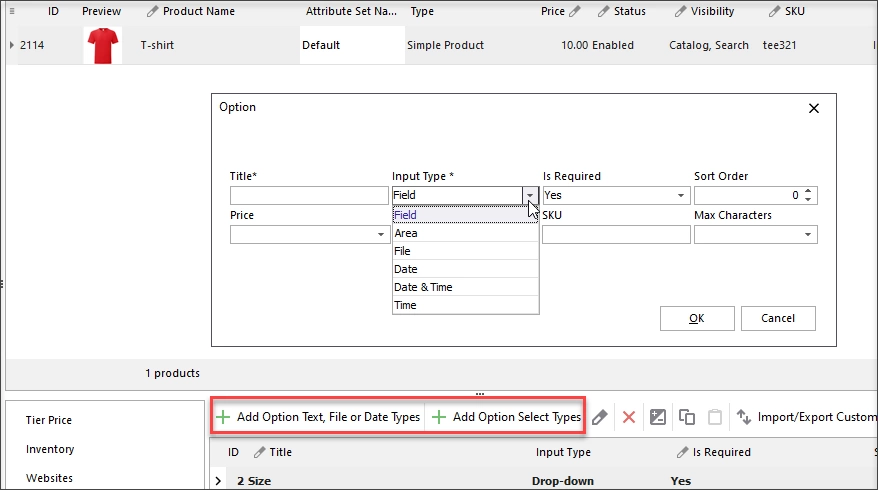Choose Date in the Input Type list
The height and width of the screenshot is (490, 878).
[465, 269]
